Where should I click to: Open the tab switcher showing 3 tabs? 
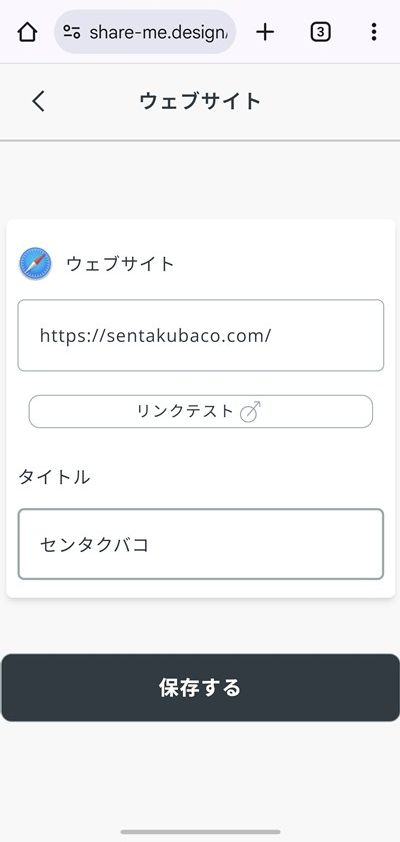pyautogui.click(x=320, y=32)
